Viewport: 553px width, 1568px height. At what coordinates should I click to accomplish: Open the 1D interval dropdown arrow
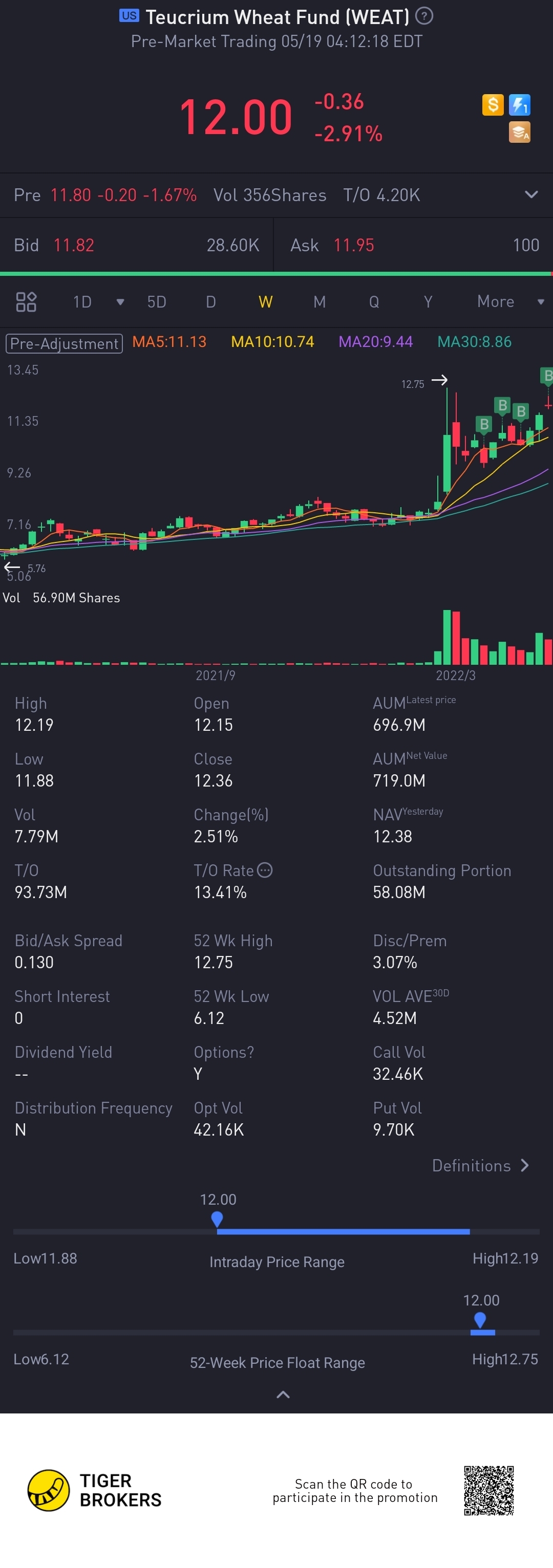tap(120, 302)
